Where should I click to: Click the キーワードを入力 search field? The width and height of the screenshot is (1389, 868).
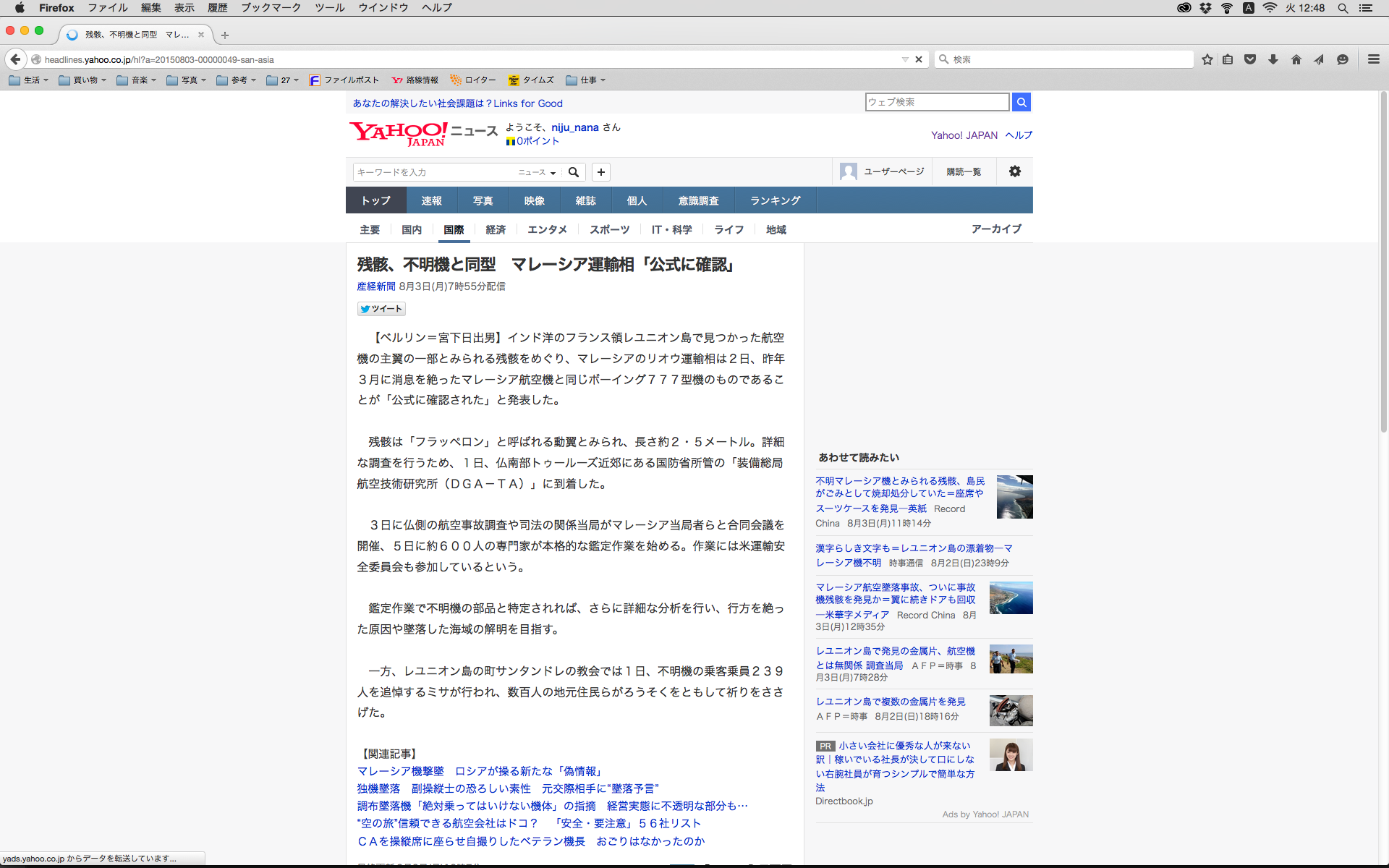(x=433, y=172)
